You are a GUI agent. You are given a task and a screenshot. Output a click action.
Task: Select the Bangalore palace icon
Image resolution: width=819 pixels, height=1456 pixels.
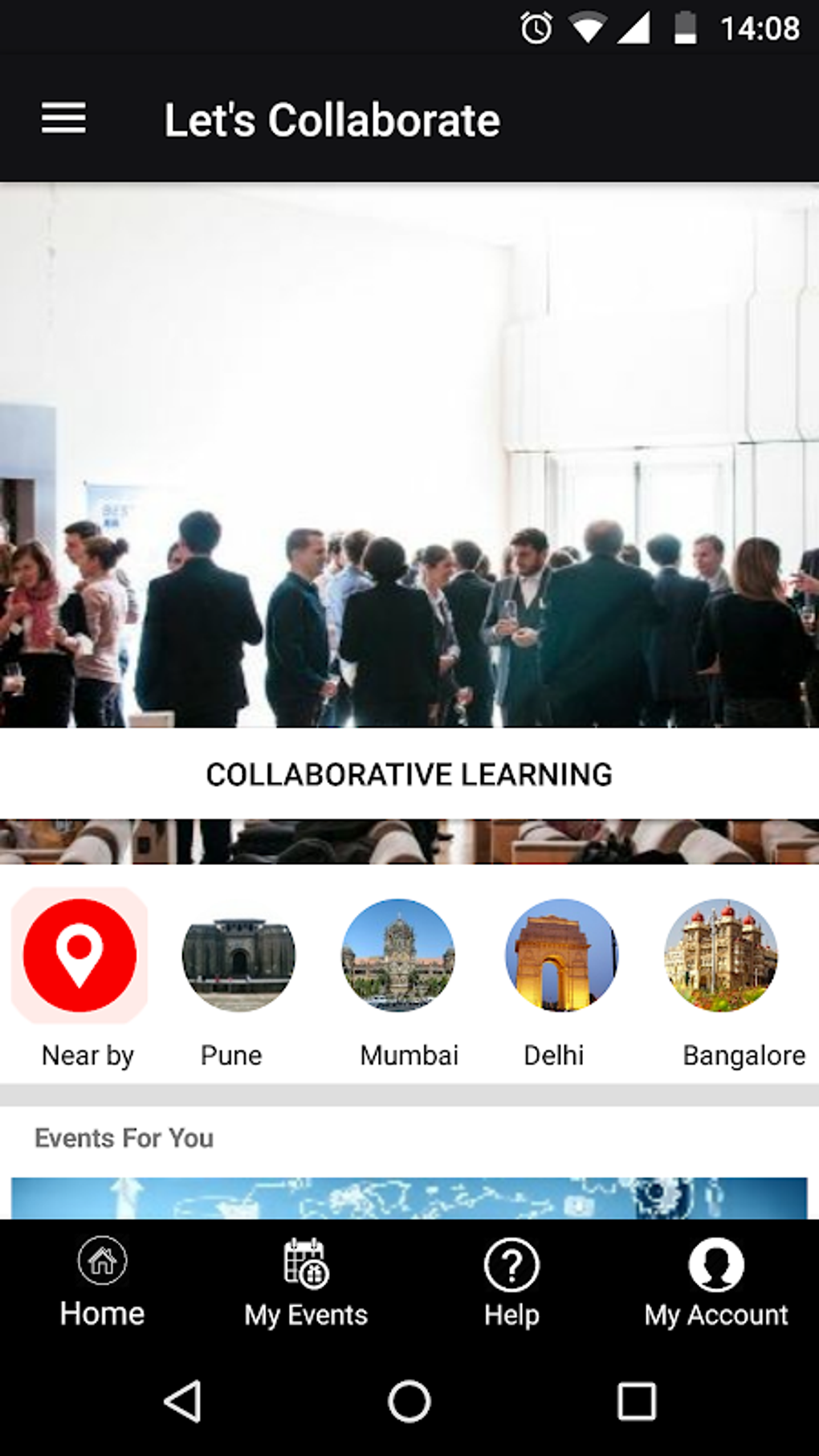tap(721, 955)
